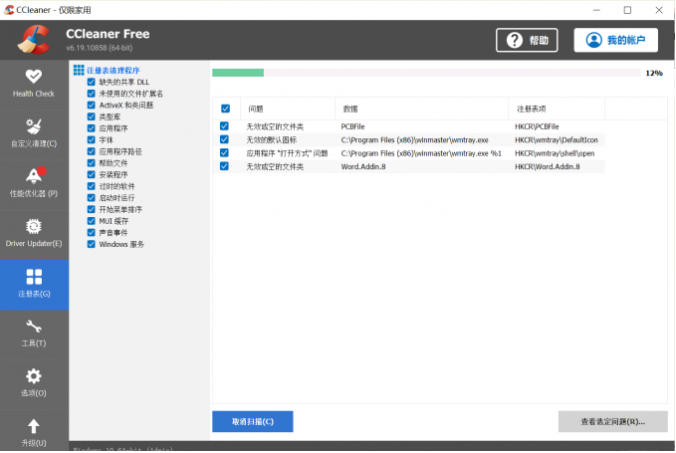676x453 pixels.
Task: Sort results by 问题 column
Action: coord(288,109)
